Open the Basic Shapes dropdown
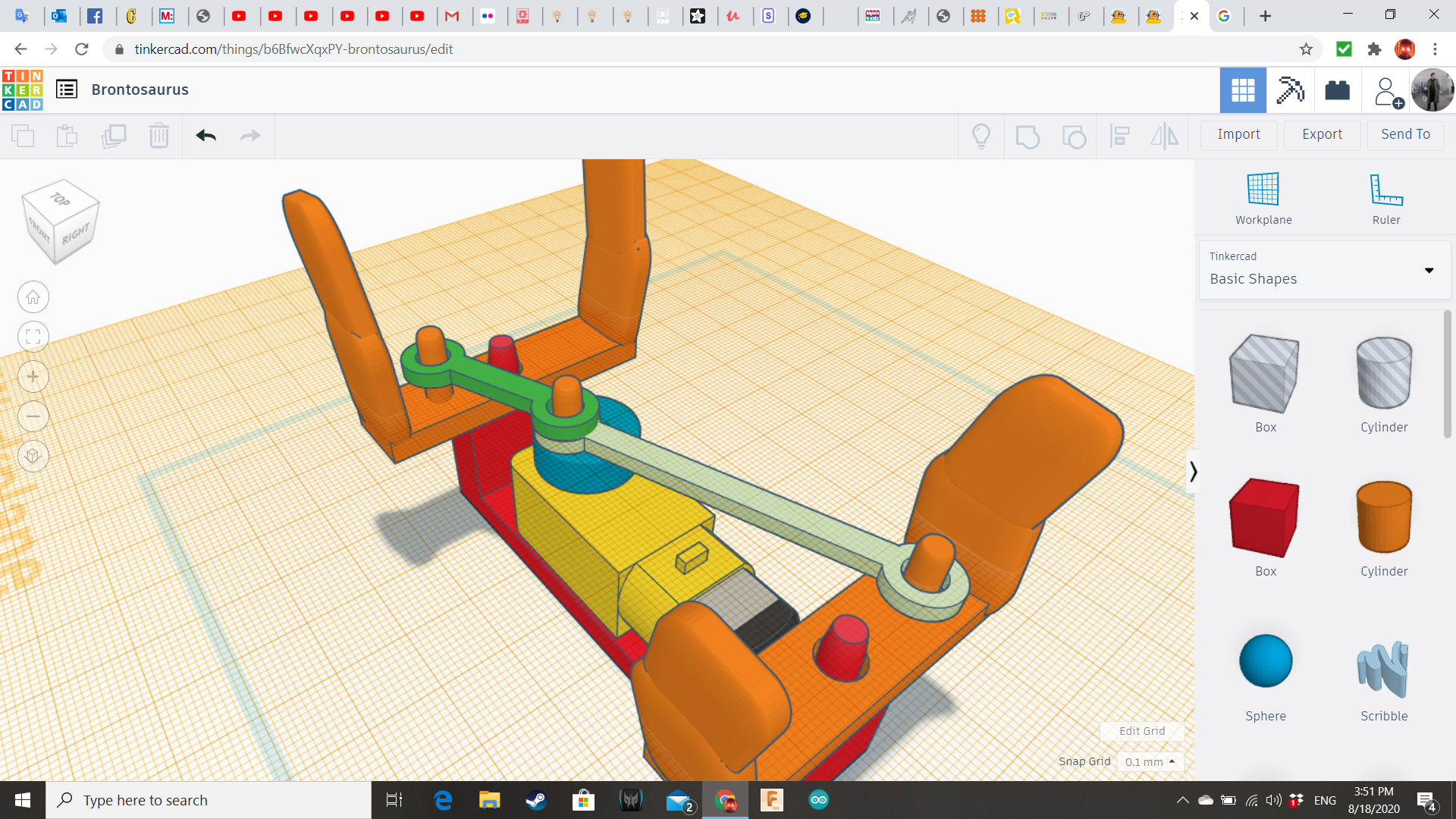Viewport: 1456px width, 819px height. tap(1429, 270)
